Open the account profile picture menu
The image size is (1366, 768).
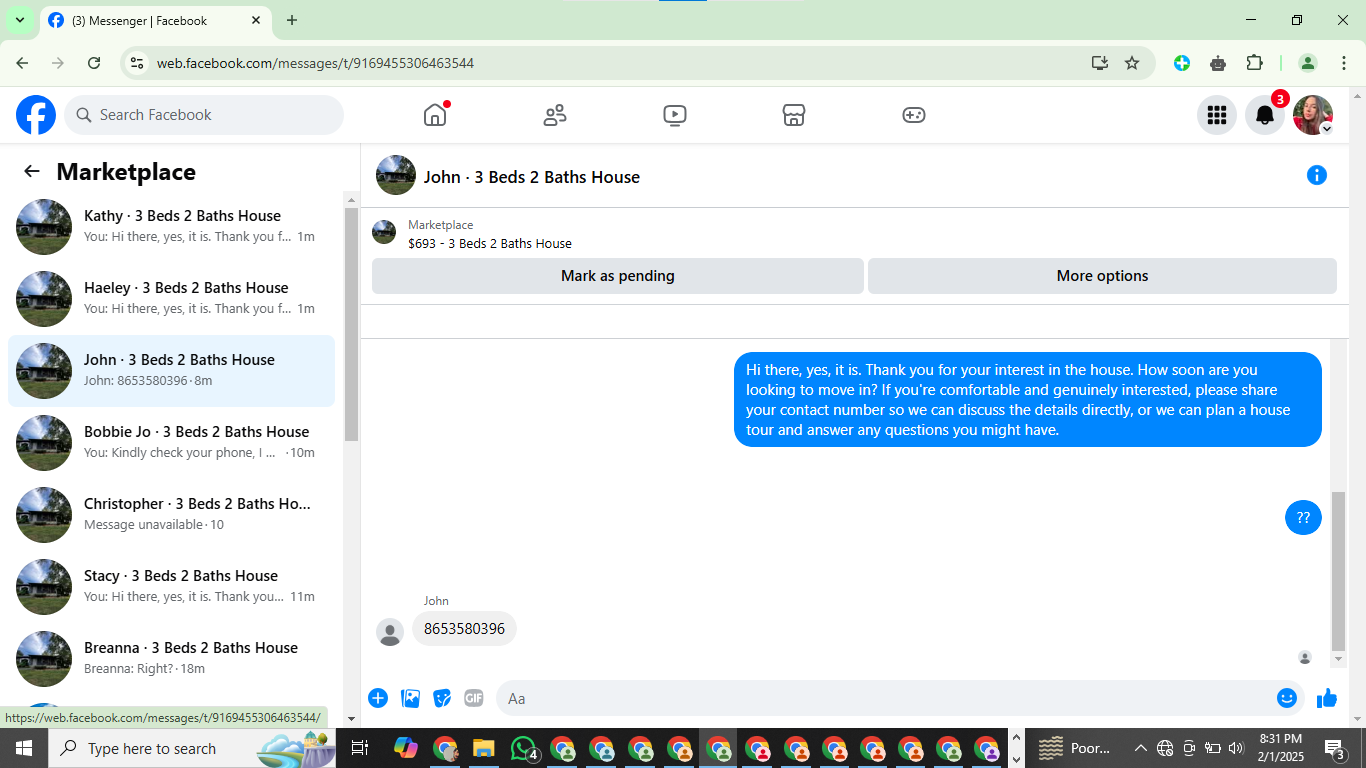pos(1313,115)
